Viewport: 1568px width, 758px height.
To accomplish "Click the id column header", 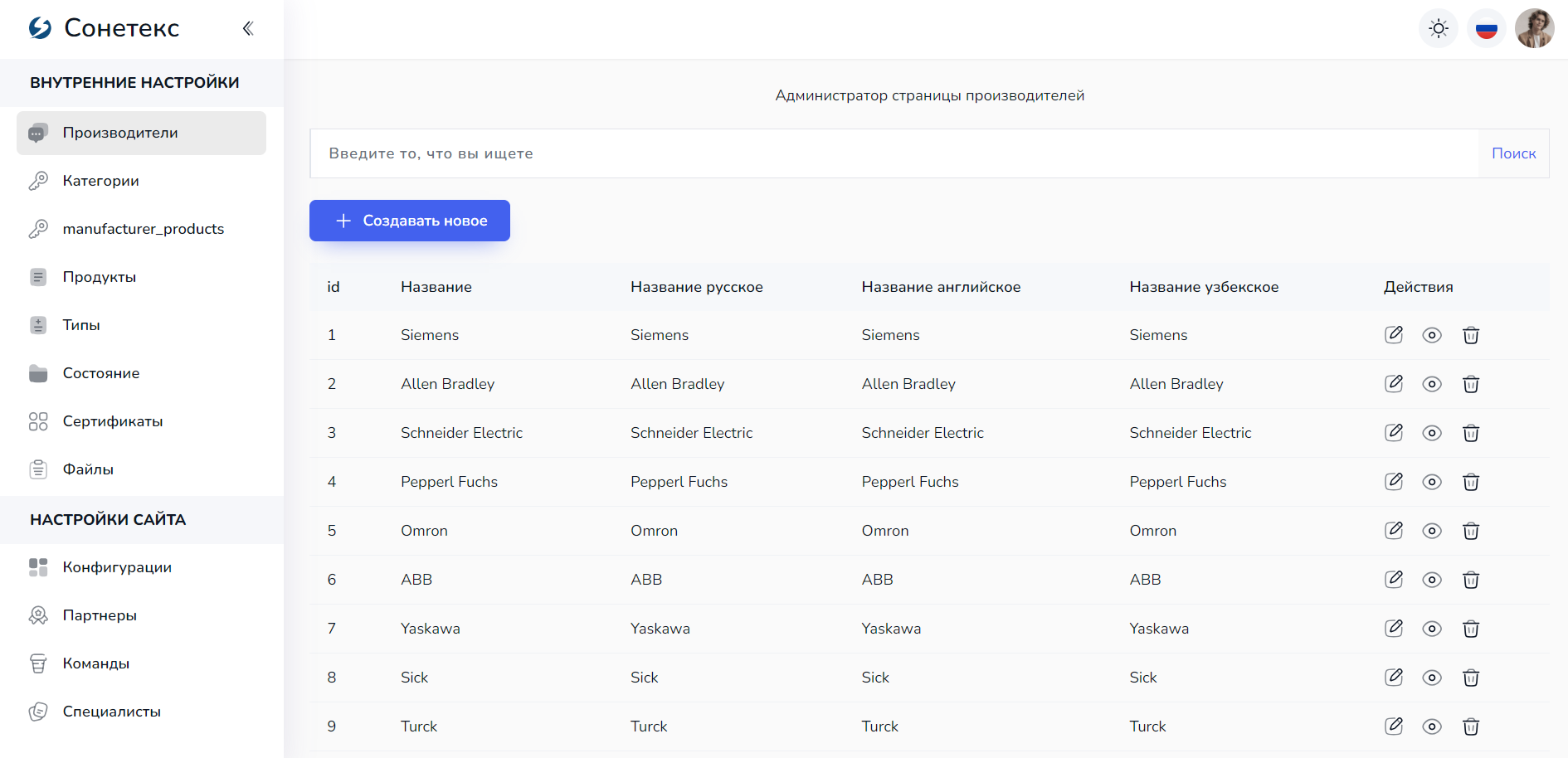I will pos(334,287).
